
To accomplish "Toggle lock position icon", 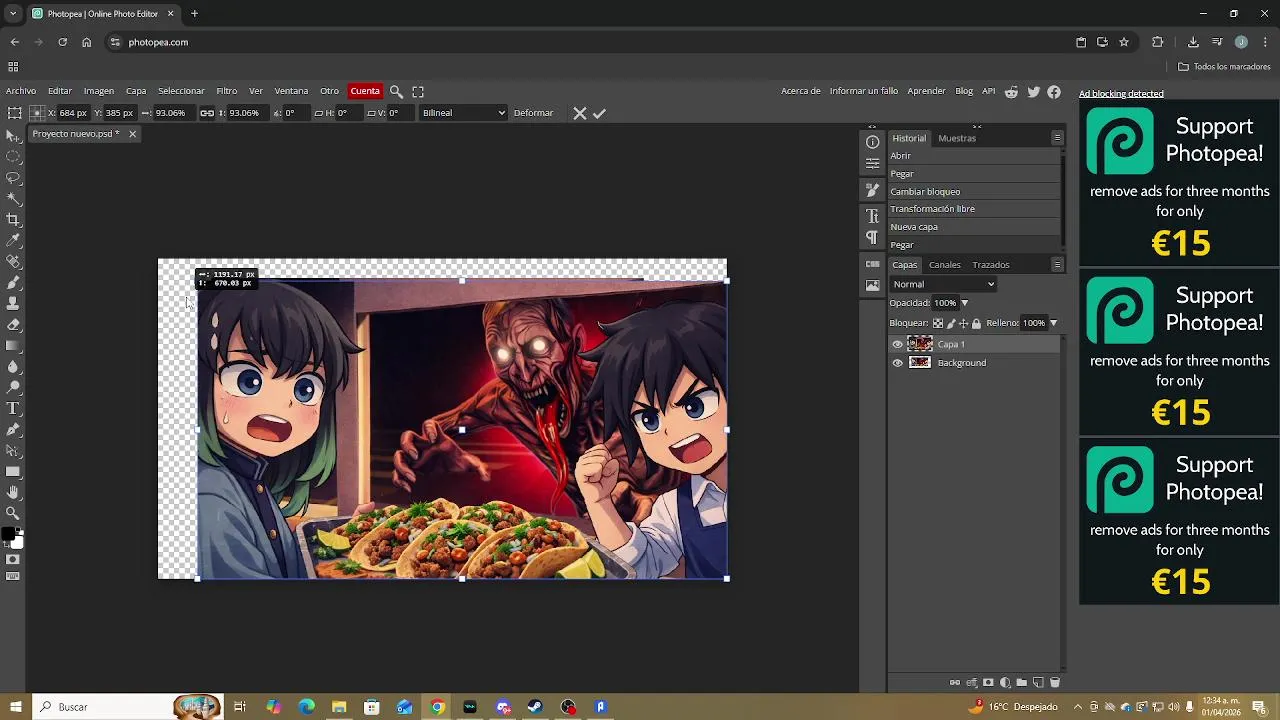I will (964, 323).
